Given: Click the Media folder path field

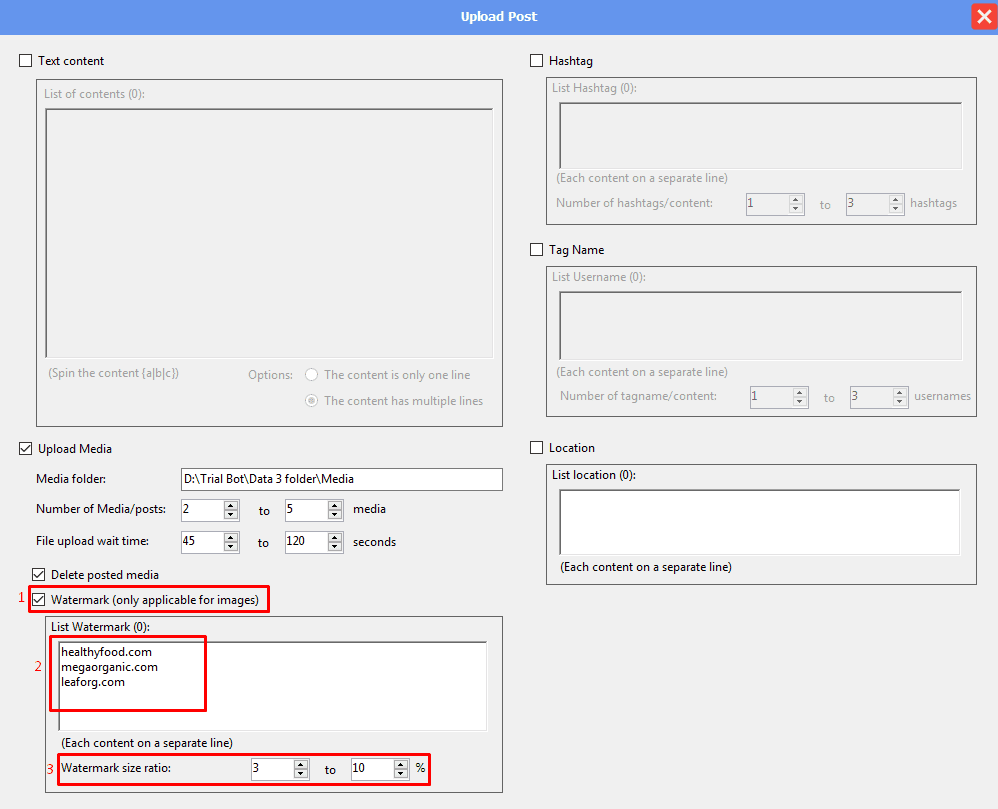Looking at the screenshot, I should [x=341, y=480].
